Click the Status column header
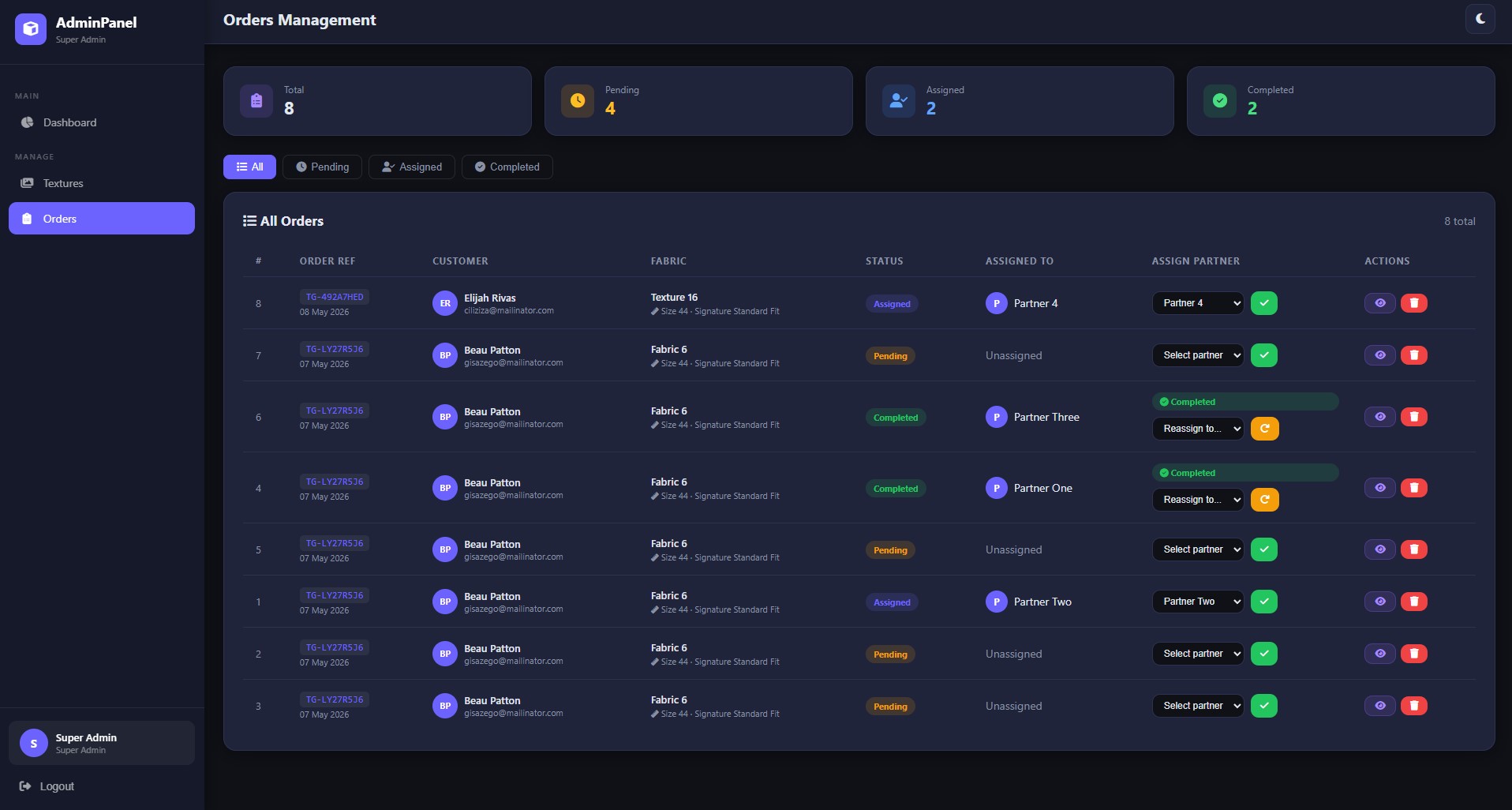The height and width of the screenshot is (810, 1512). coord(884,261)
